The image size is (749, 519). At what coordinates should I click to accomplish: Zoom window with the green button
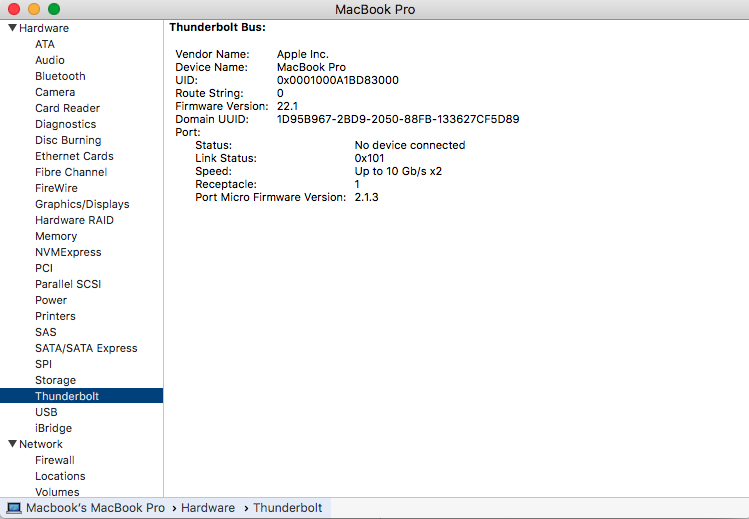pyautogui.click(x=54, y=9)
